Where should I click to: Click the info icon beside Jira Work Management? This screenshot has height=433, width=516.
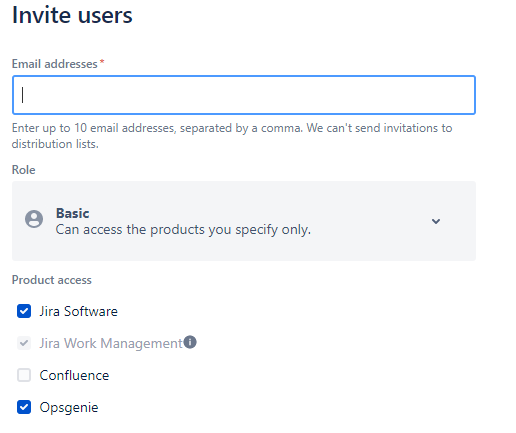point(190,342)
